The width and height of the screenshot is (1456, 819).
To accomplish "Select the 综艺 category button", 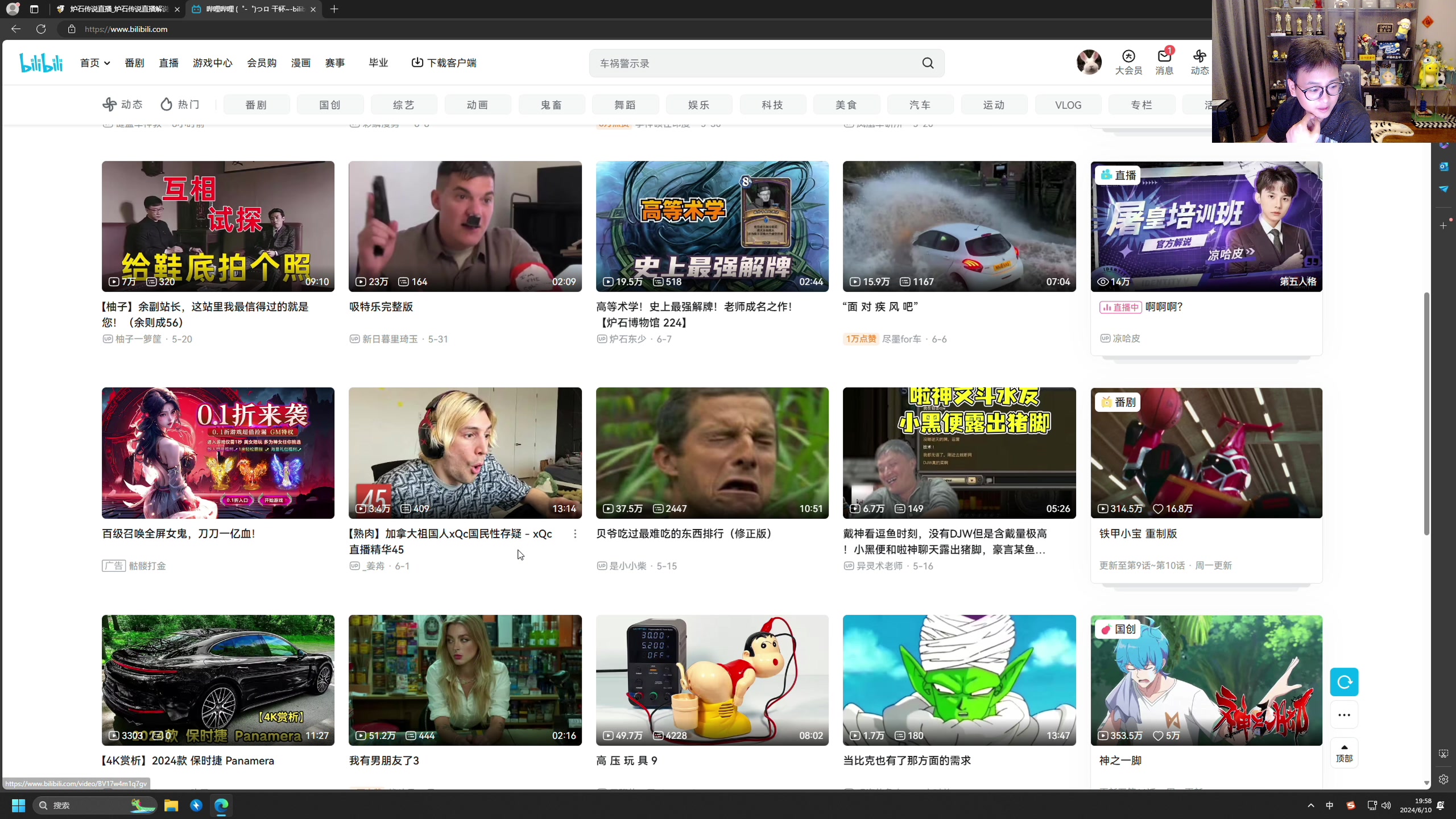I will coord(404,105).
